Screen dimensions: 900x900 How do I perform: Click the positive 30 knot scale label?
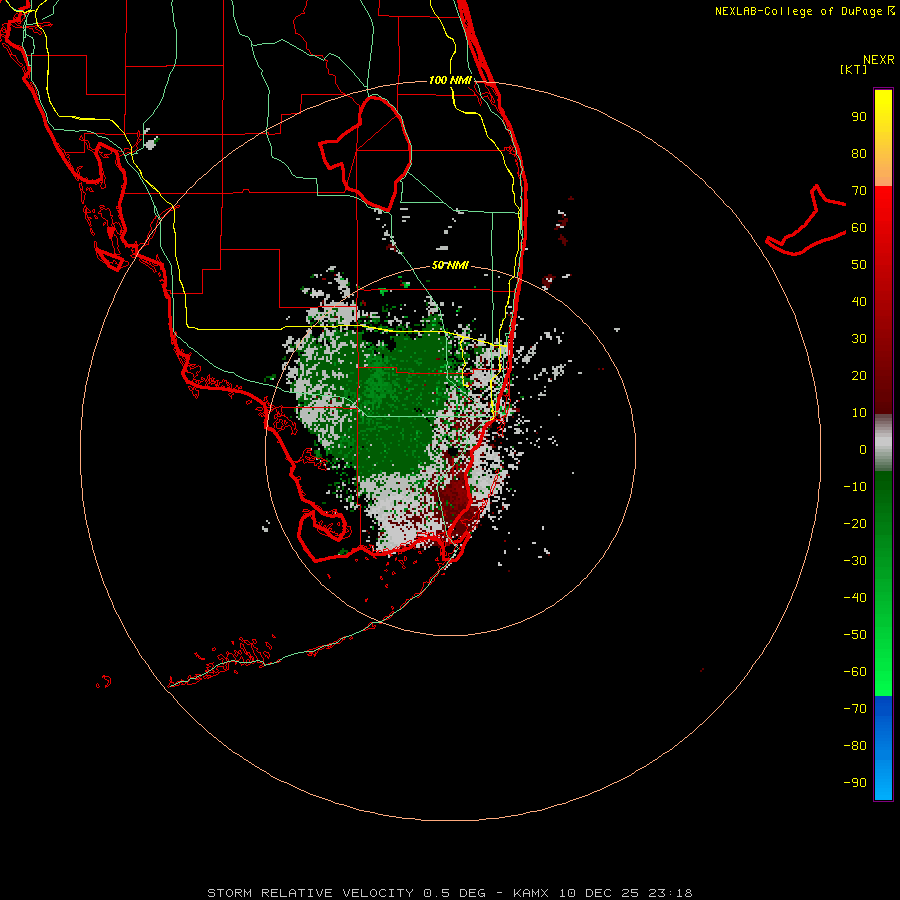point(859,339)
